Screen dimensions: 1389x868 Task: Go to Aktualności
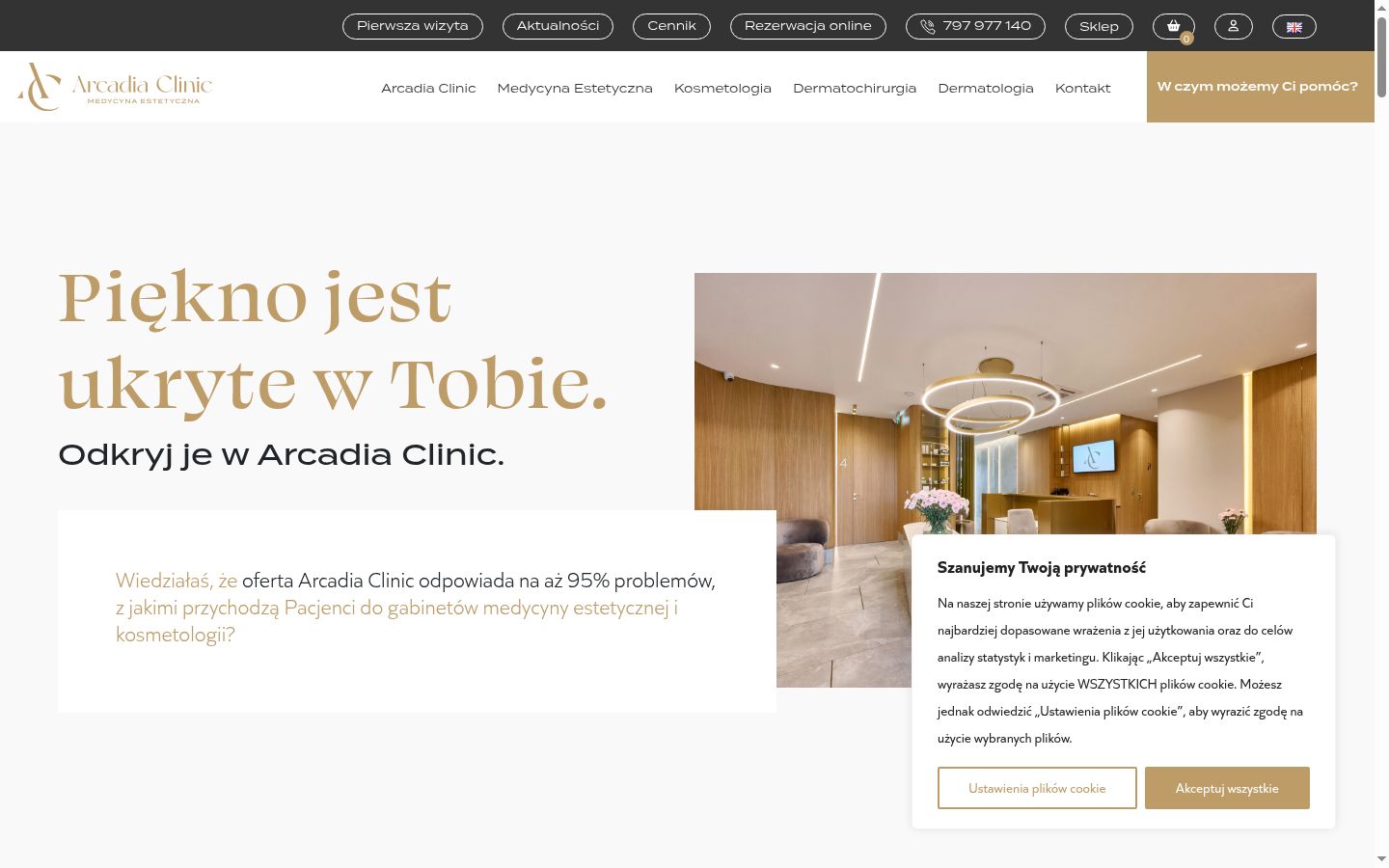(x=558, y=26)
